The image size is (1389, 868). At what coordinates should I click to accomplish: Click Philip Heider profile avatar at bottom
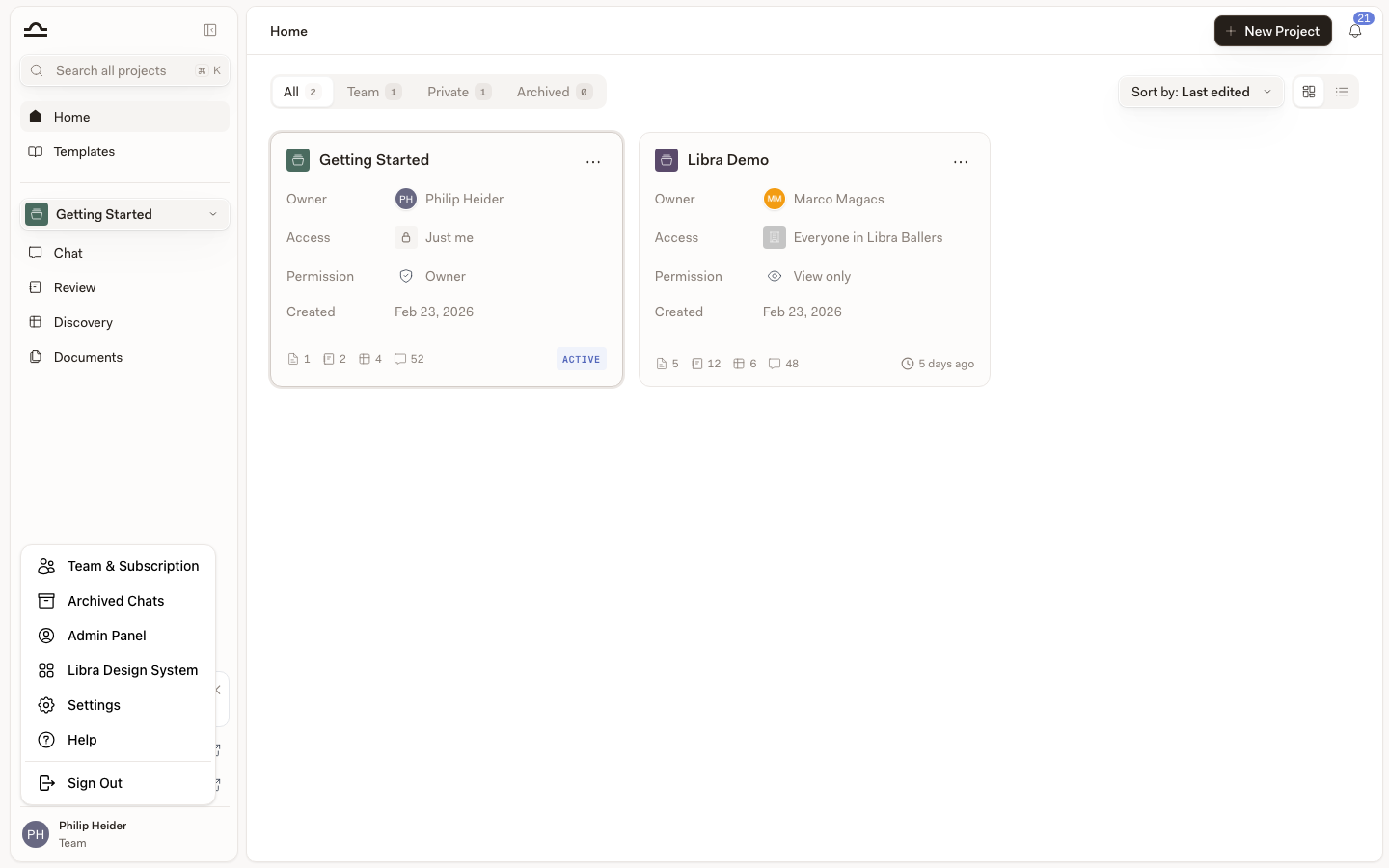[36, 834]
